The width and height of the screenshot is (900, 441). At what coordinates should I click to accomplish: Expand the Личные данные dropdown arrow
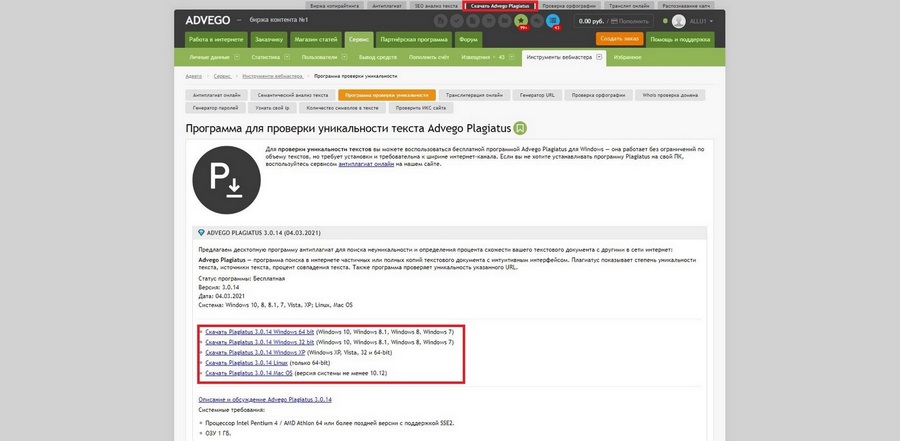coord(236,57)
